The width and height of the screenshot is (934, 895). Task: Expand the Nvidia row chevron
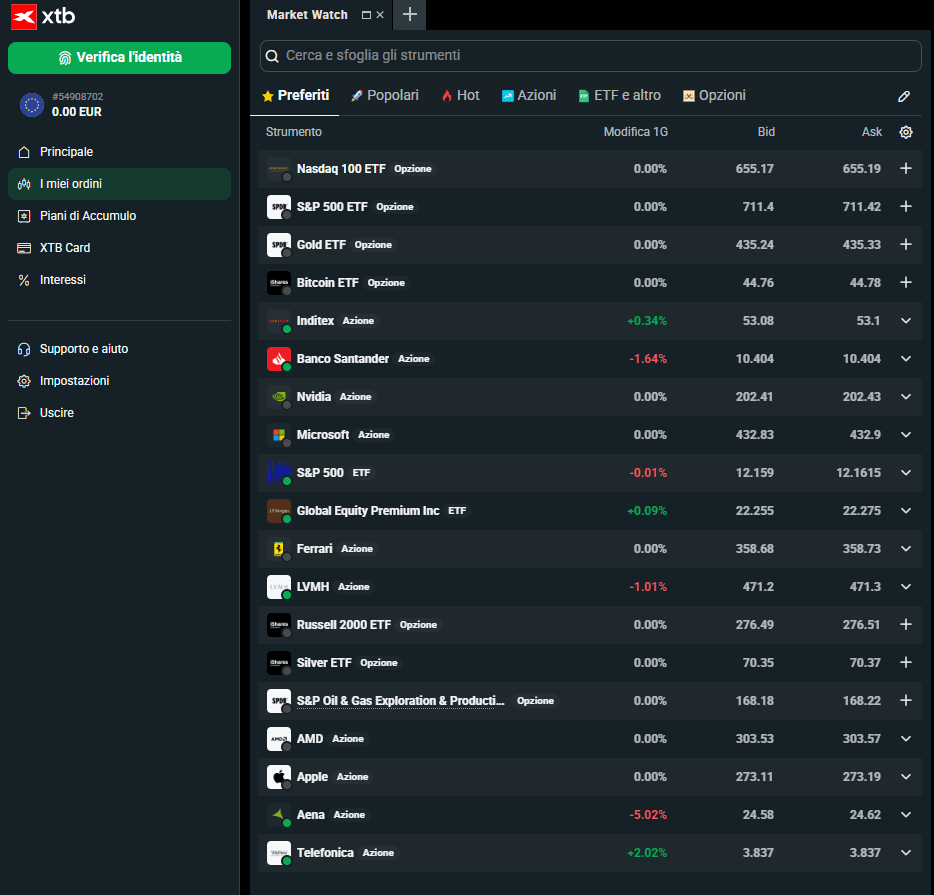point(905,397)
